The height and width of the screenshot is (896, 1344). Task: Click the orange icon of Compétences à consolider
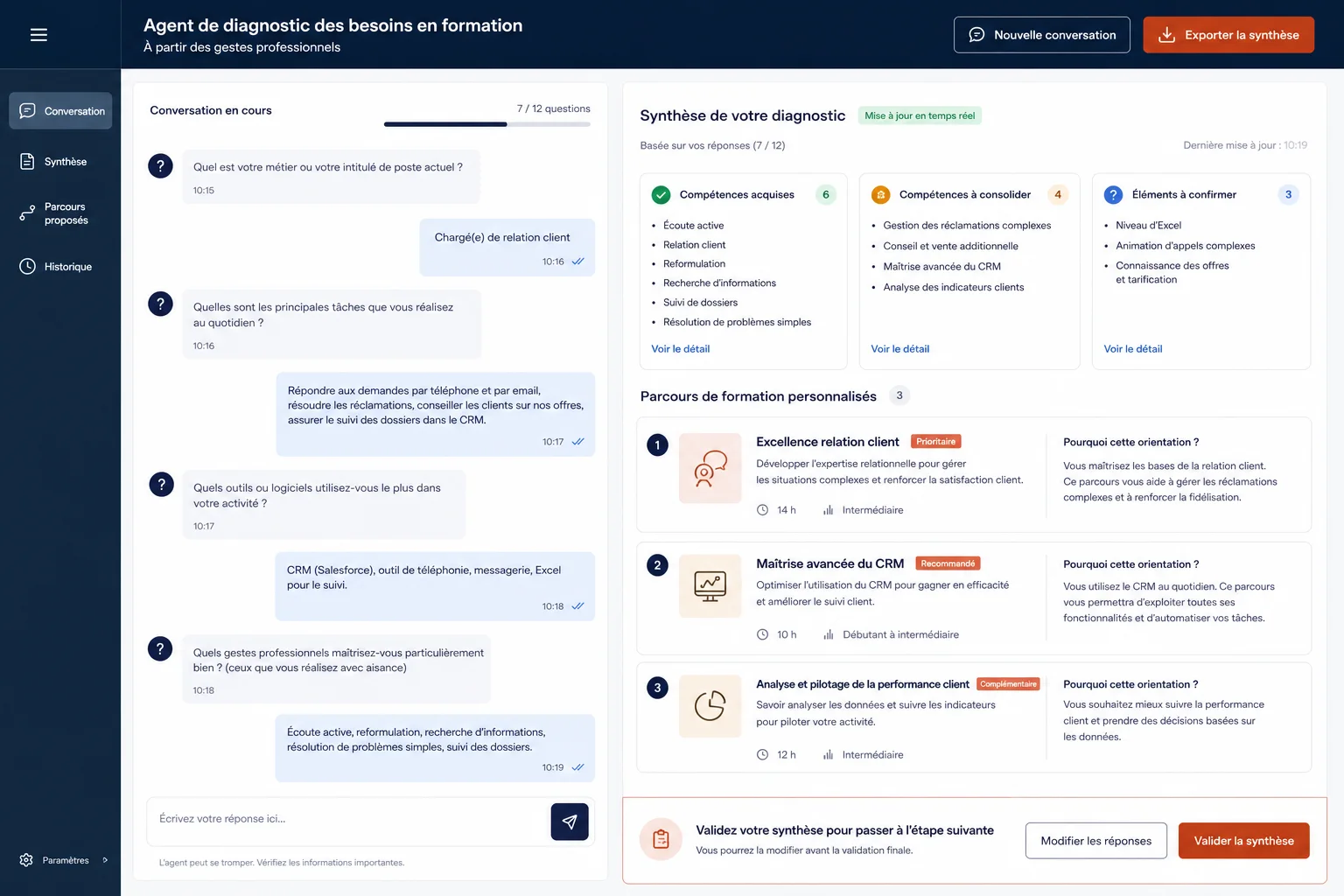pyautogui.click(x=881, y=195)
